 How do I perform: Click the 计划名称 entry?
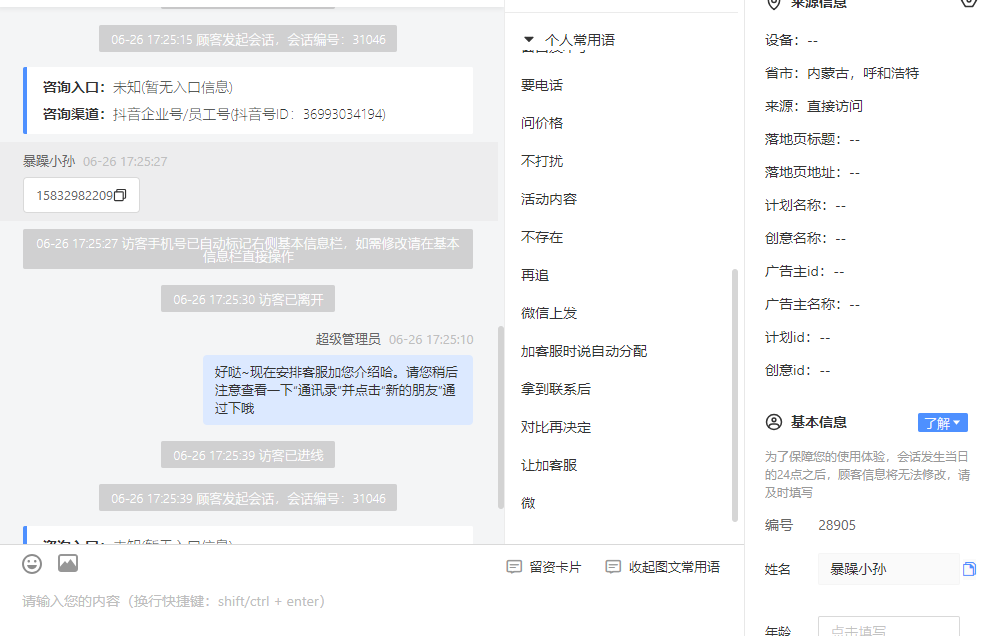point(805,205)
